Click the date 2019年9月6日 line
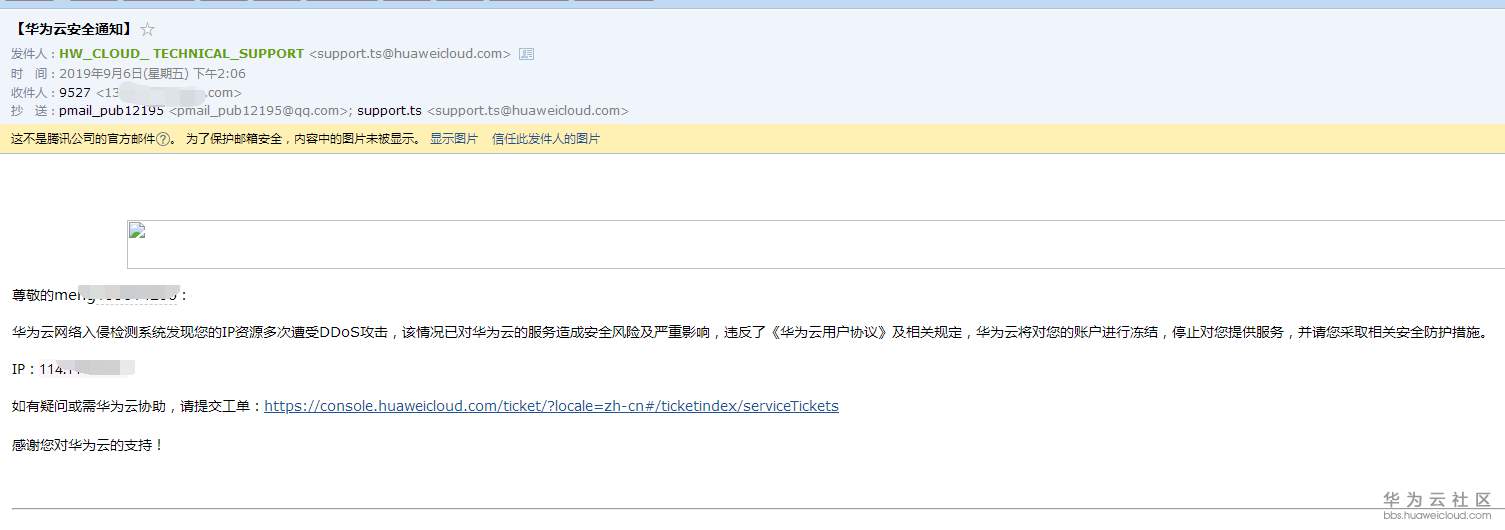1505x530 pixels. pyautogui.click(x=152, y=73)
